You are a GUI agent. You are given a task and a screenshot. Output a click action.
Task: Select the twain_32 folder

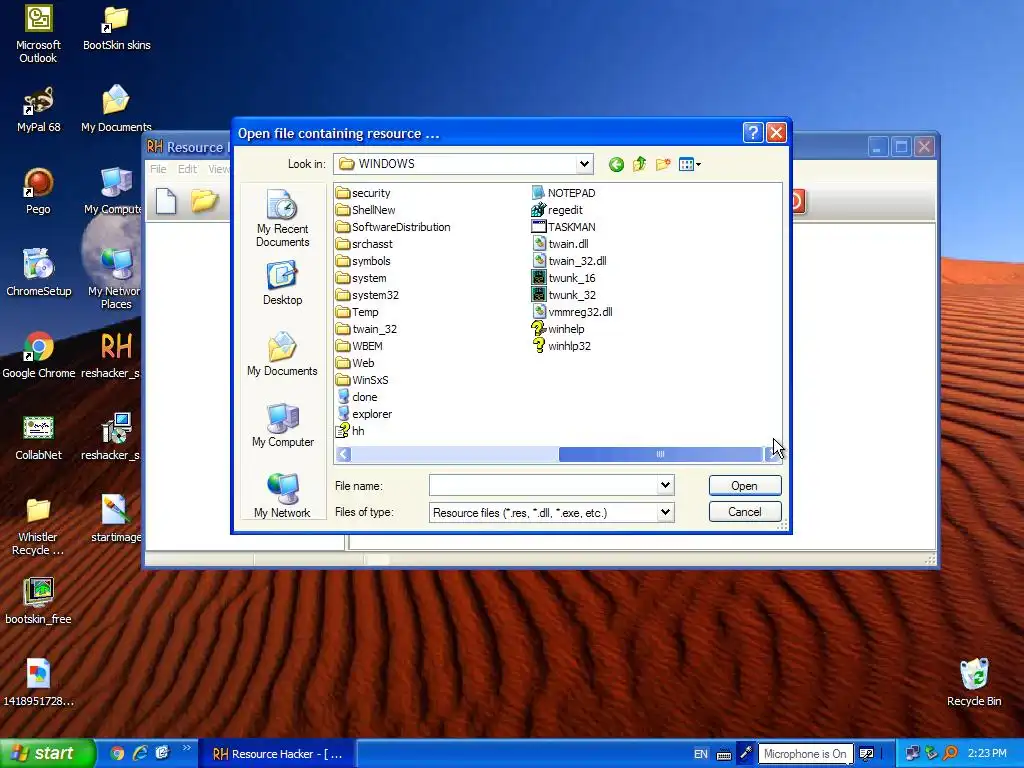tap(366, 329)
